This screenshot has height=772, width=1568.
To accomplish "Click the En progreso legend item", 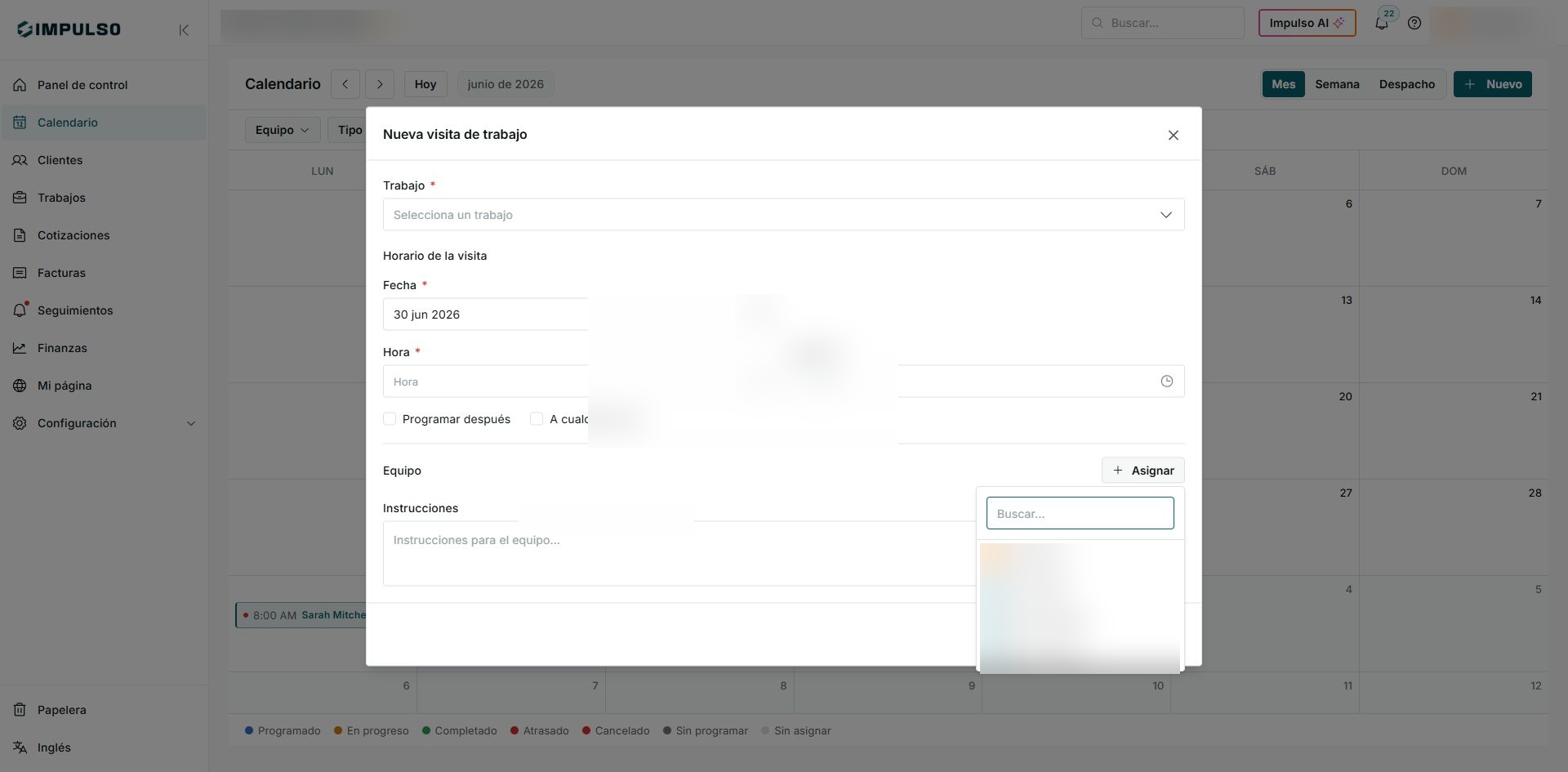I will pos(372,731).
